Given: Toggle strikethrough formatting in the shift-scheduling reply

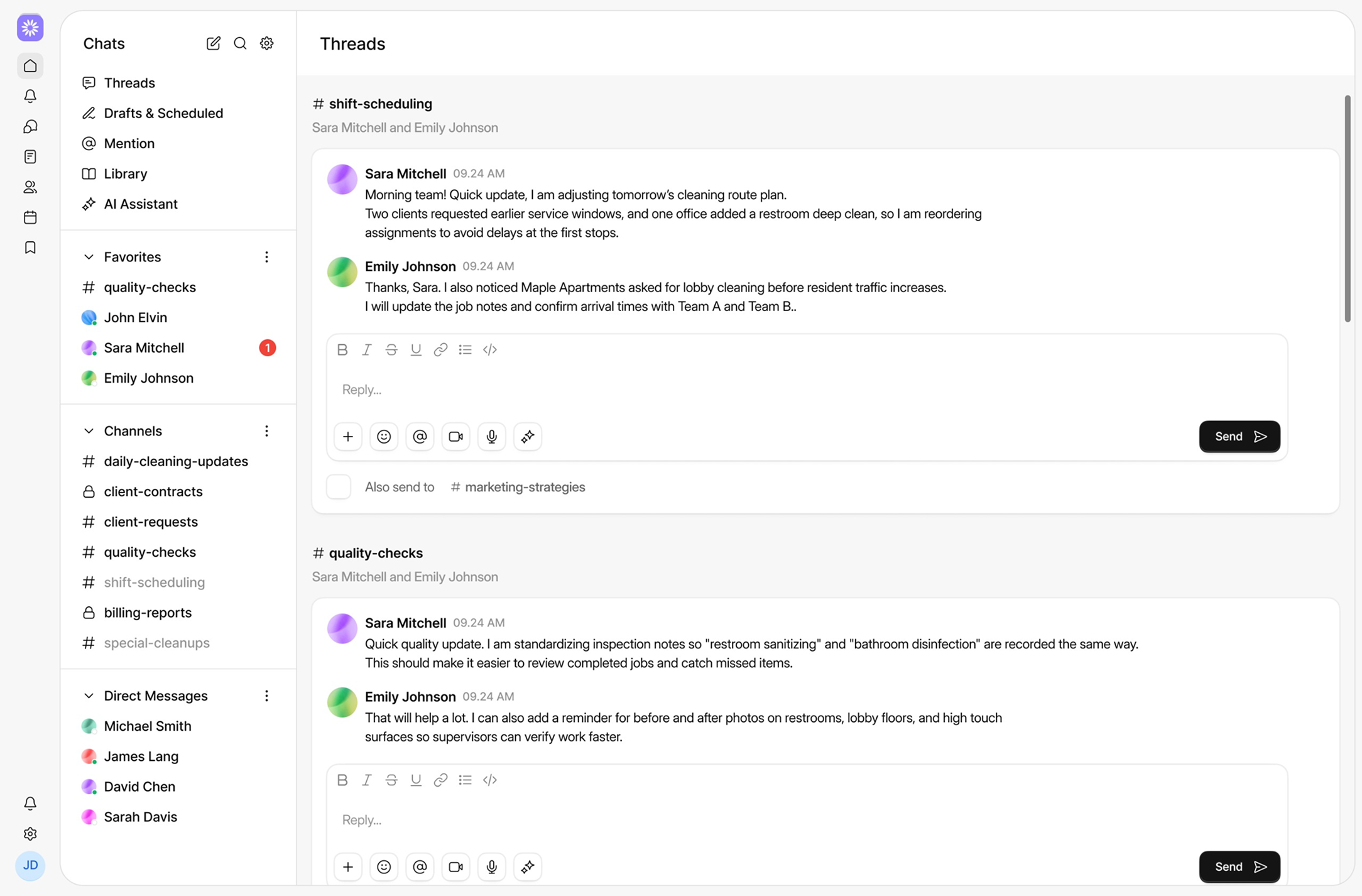Looking at the screenshot, I should coord(391,349).
